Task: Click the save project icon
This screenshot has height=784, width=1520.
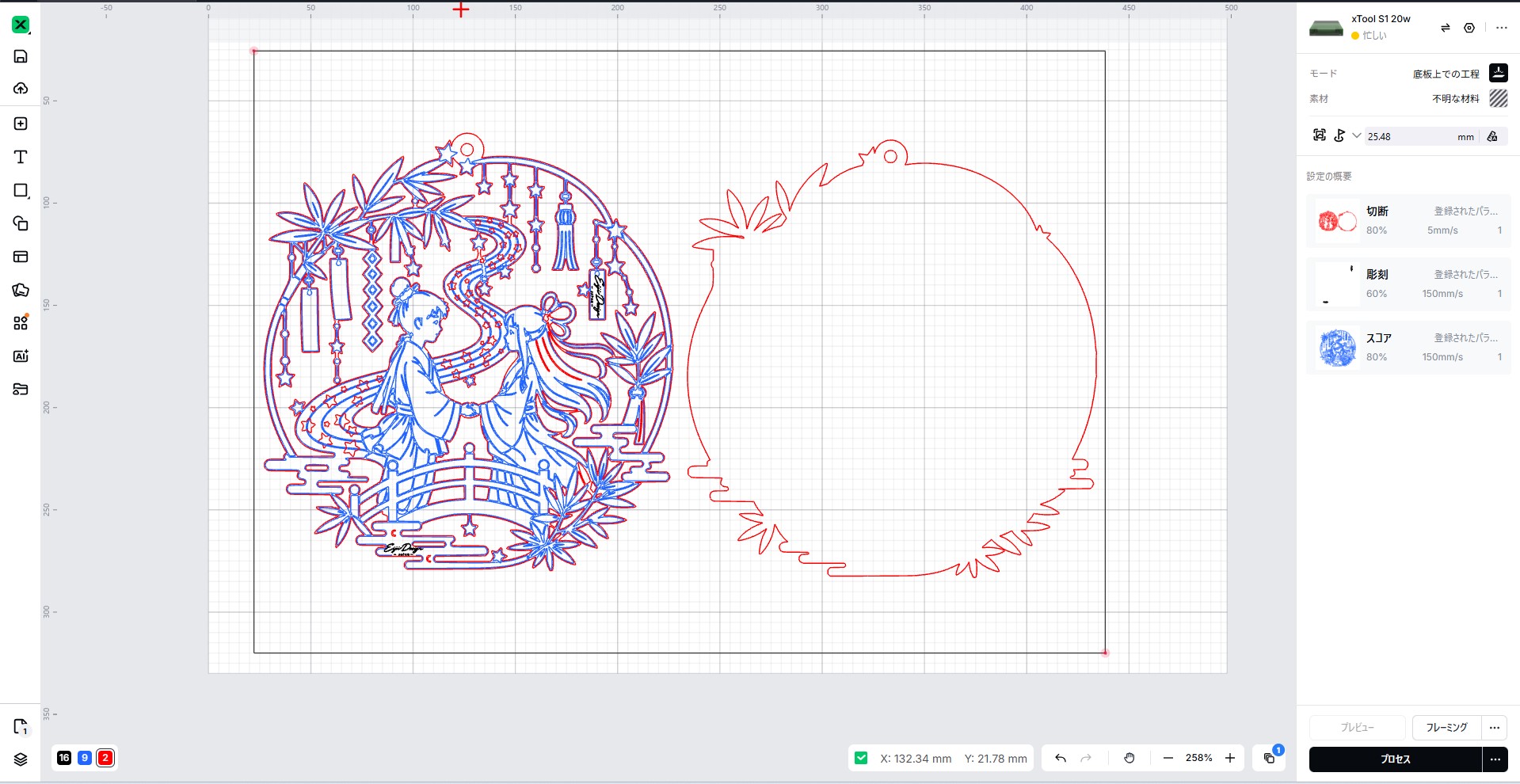Action: click(x=21, y=56)
